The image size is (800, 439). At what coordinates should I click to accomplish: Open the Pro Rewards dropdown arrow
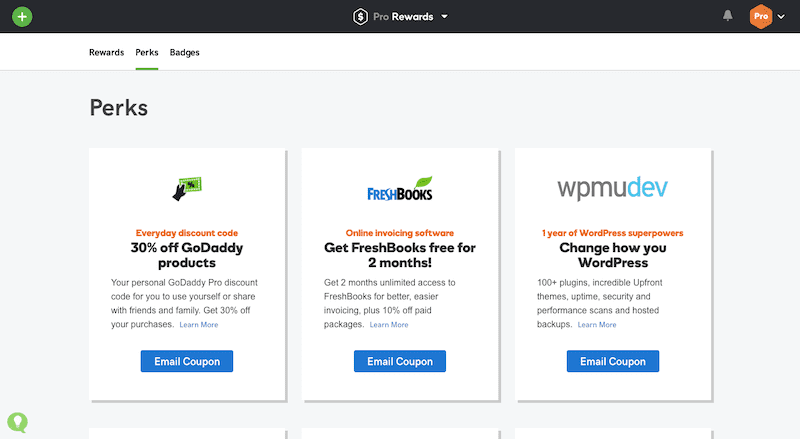[x=444, y=16]
